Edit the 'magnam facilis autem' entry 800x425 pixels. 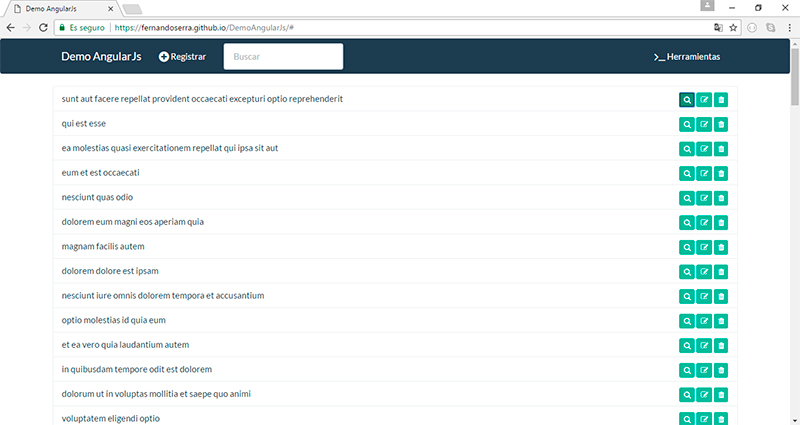pyautogui.click(x=704, y=247)
